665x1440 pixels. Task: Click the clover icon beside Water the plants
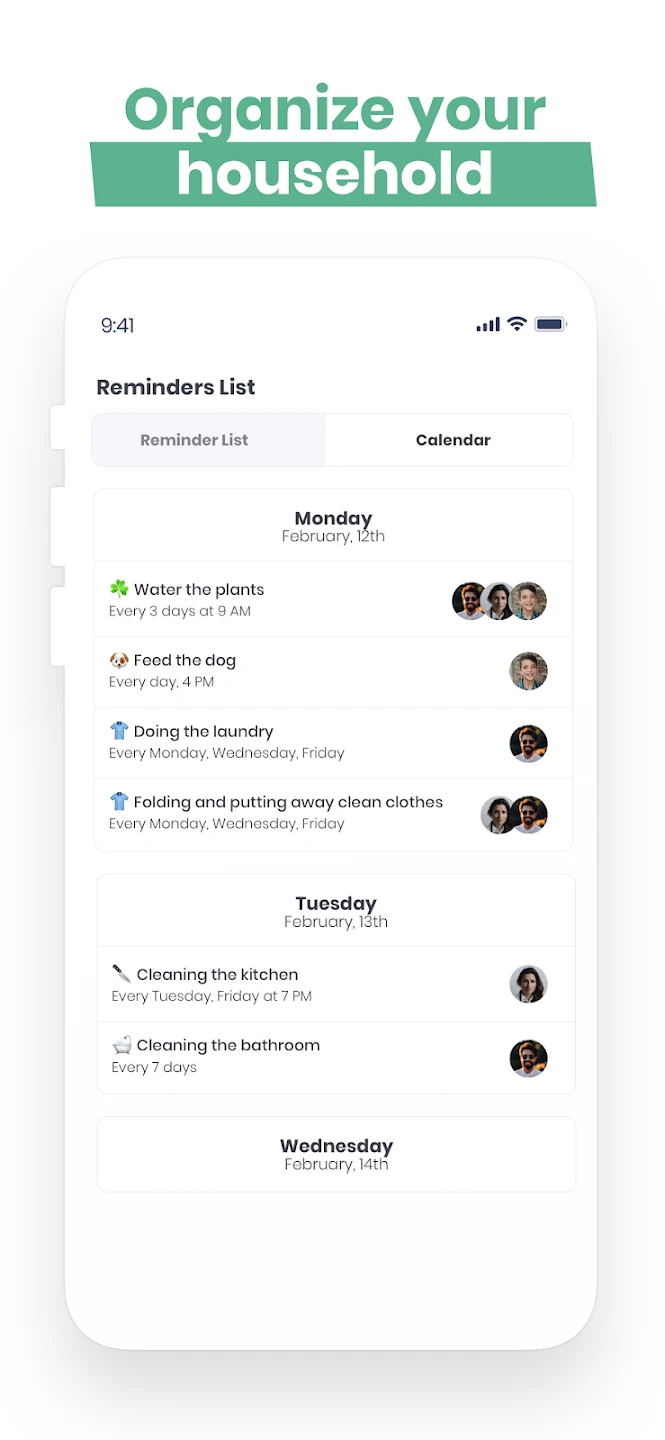coord(119,589)
